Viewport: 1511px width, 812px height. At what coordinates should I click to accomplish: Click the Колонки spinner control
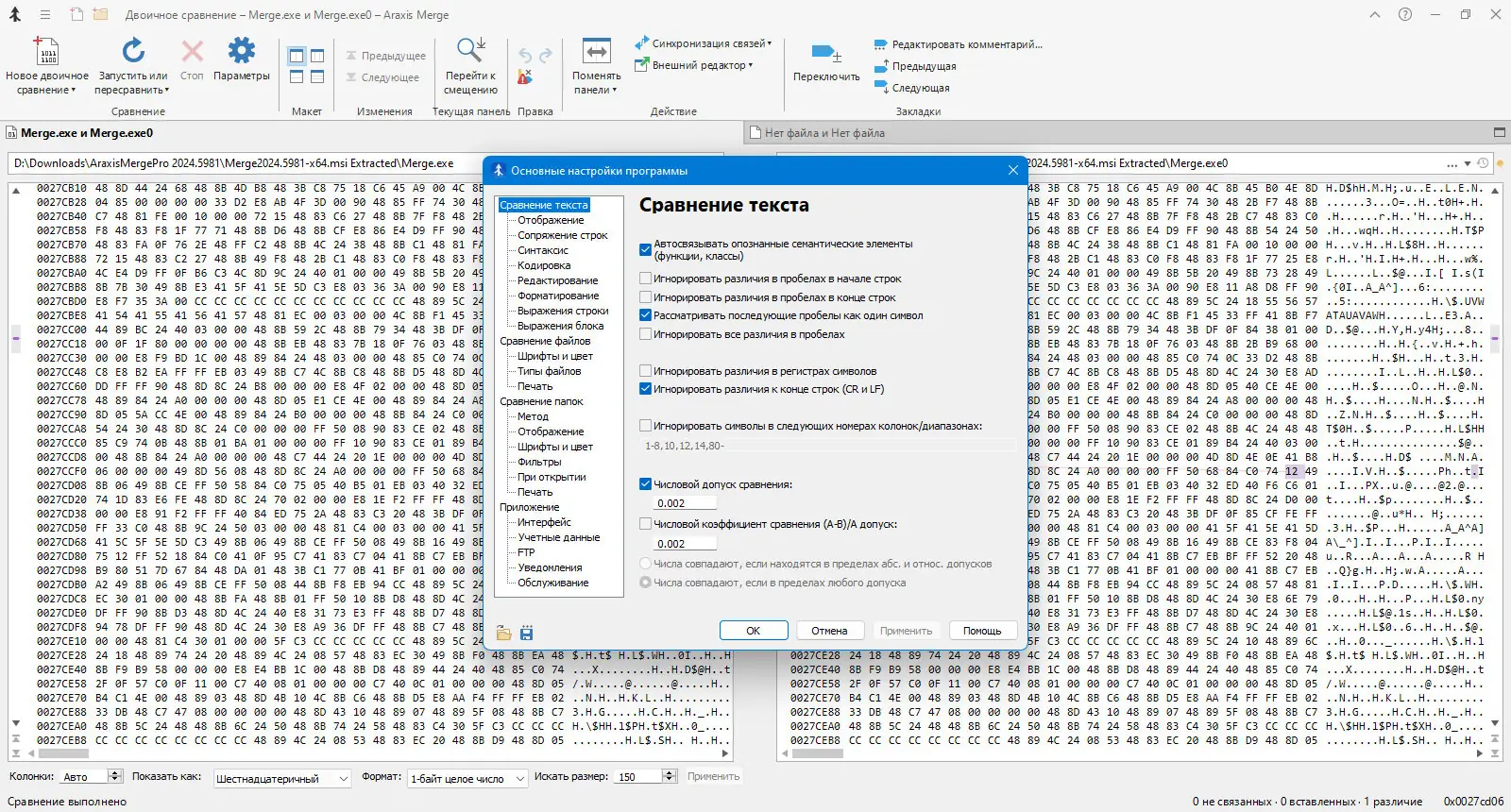115,776
